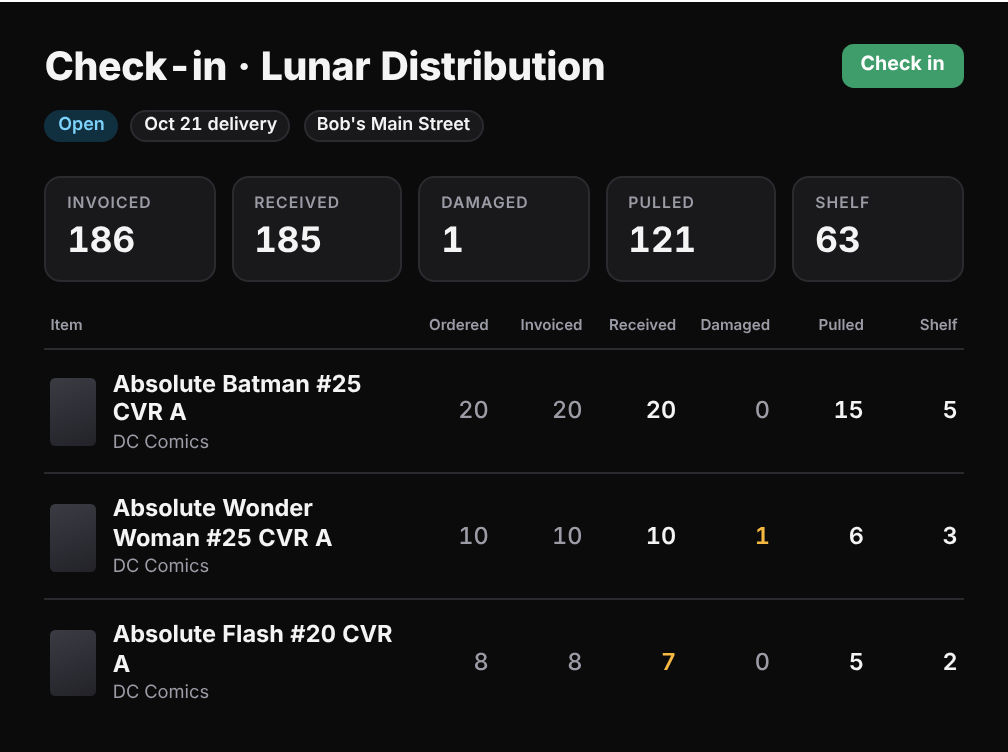Click Absolute Flash's shelf value 2
This screenshot has width=1008, height=752.
pos(950,662)
